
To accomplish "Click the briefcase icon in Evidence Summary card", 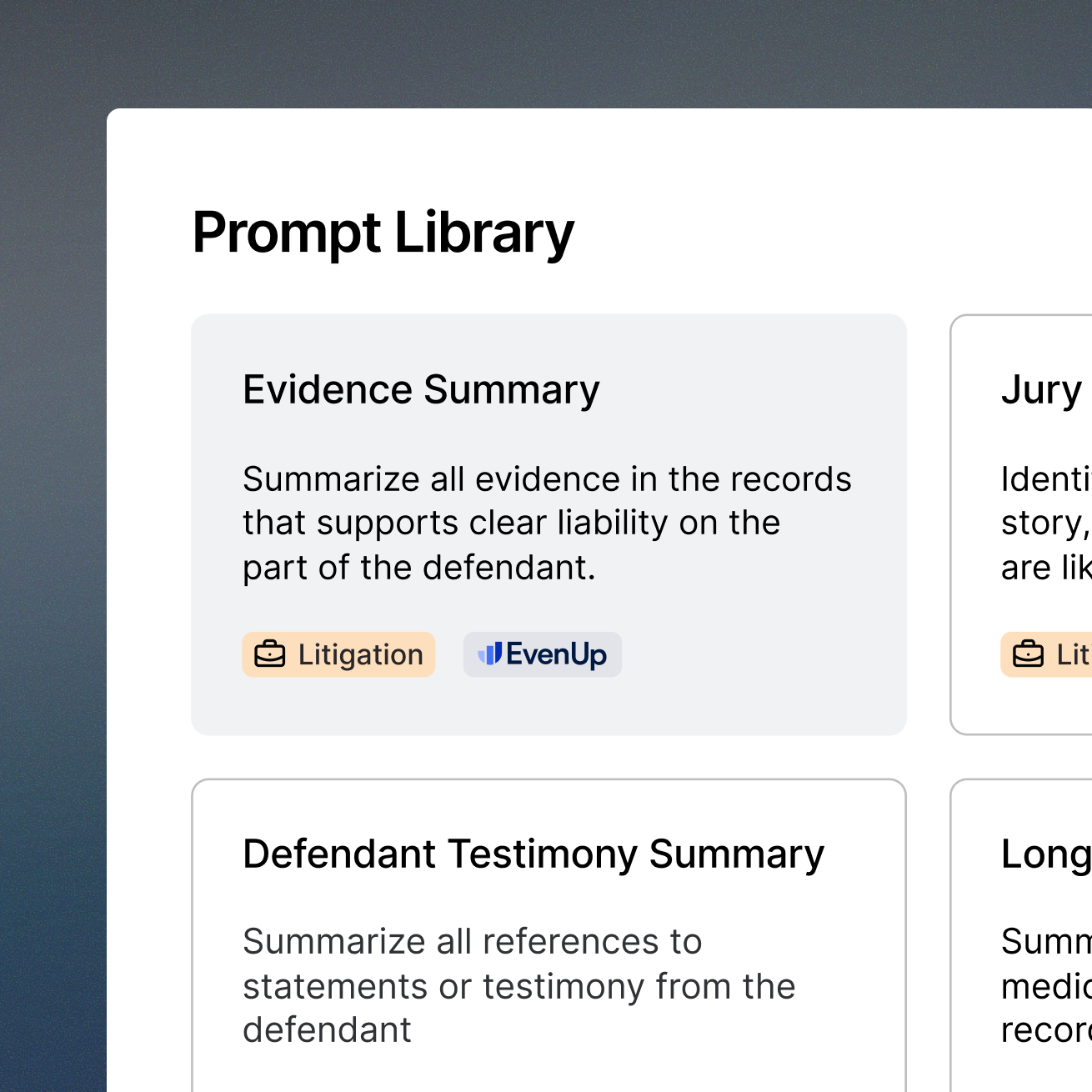I will pyautogui.click(x=270, y=654).
